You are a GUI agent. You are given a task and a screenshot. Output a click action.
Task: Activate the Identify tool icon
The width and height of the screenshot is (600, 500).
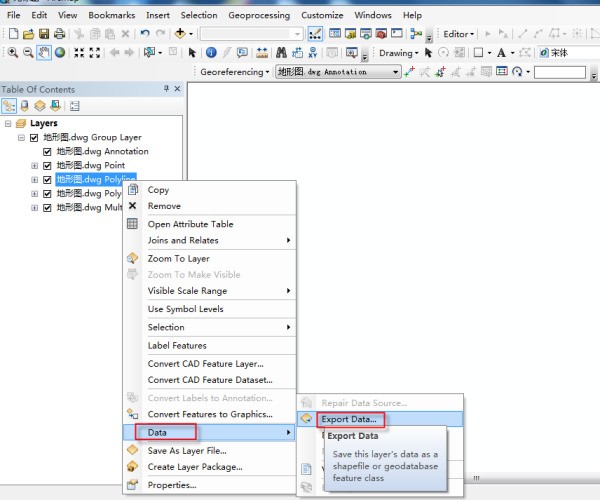pyautogui.click(x=212, y=52)
